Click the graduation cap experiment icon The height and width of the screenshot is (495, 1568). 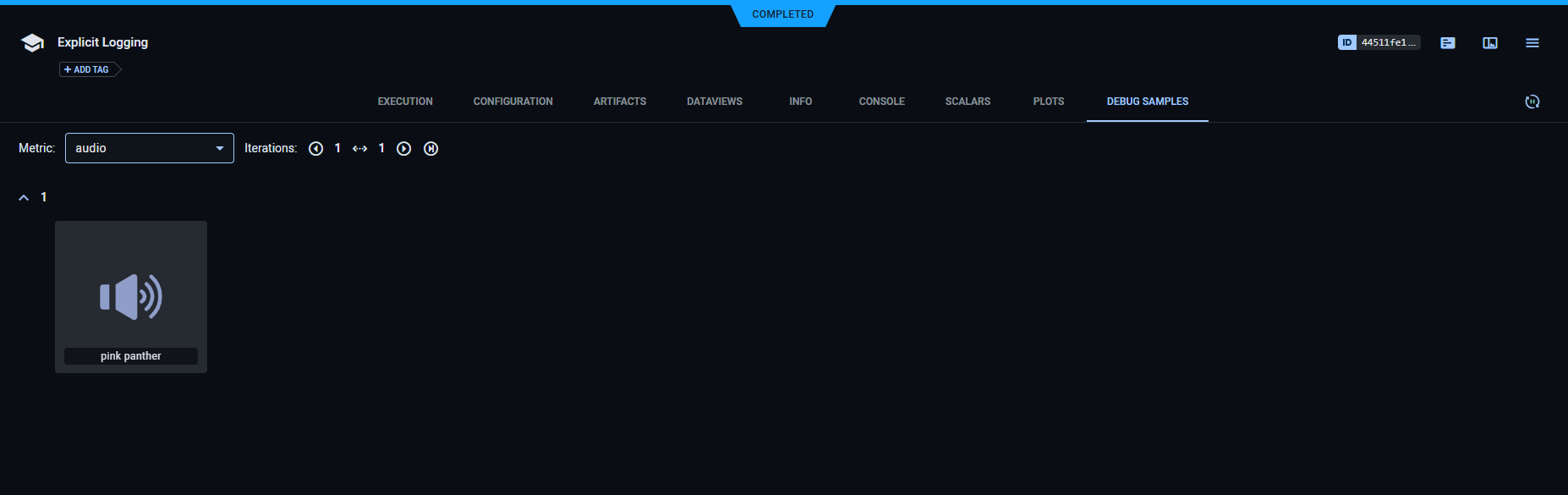click(32, 43)
